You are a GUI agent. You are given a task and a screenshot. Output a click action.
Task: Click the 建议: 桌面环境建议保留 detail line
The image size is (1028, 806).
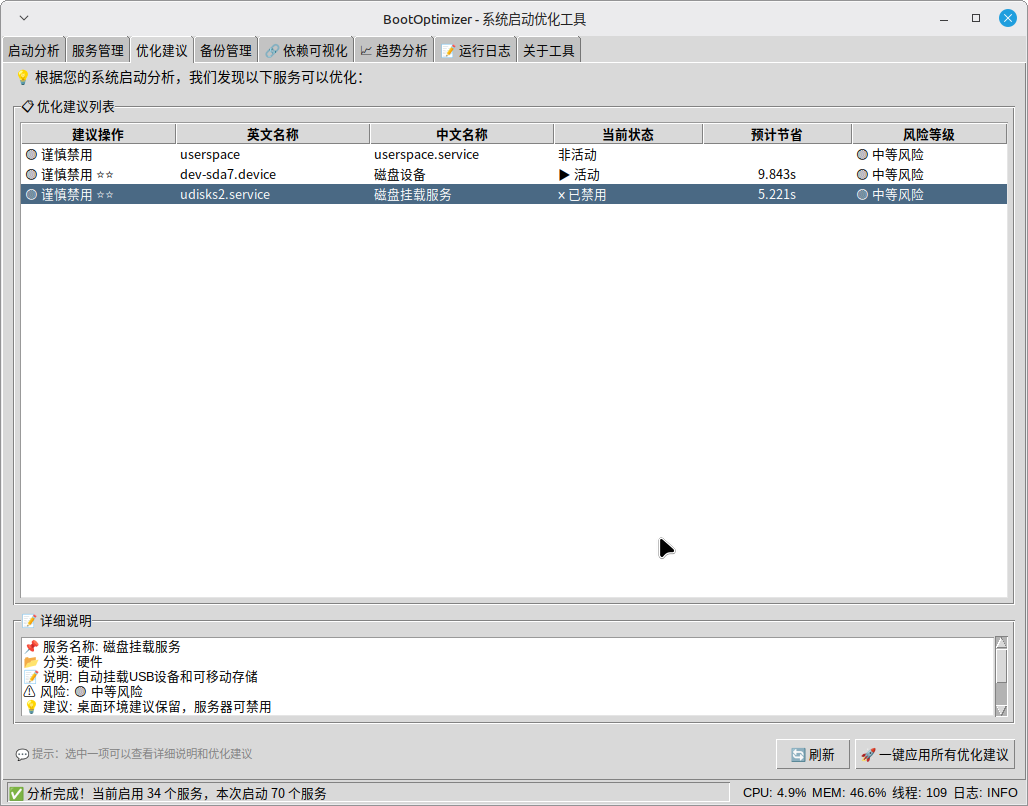click(x=148, y=707)
